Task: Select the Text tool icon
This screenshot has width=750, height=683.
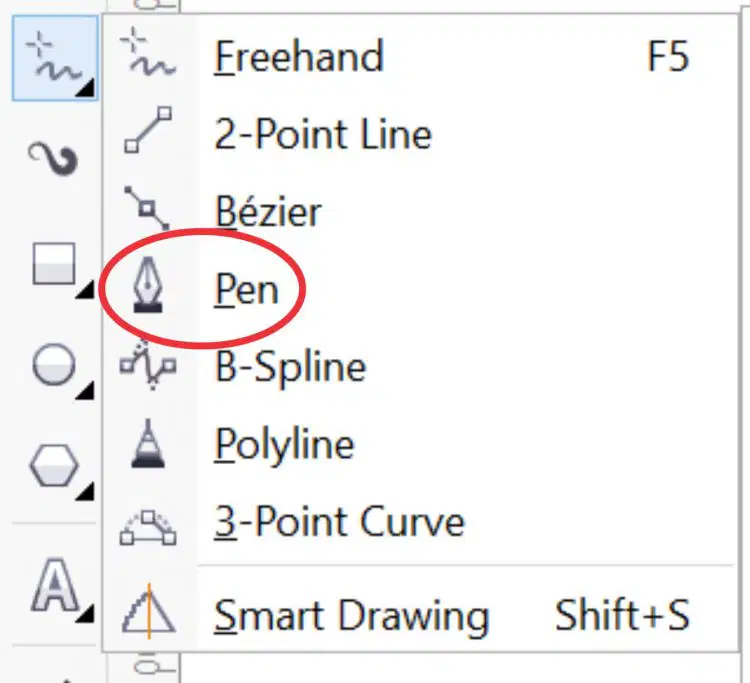Action: coord(55,584)
